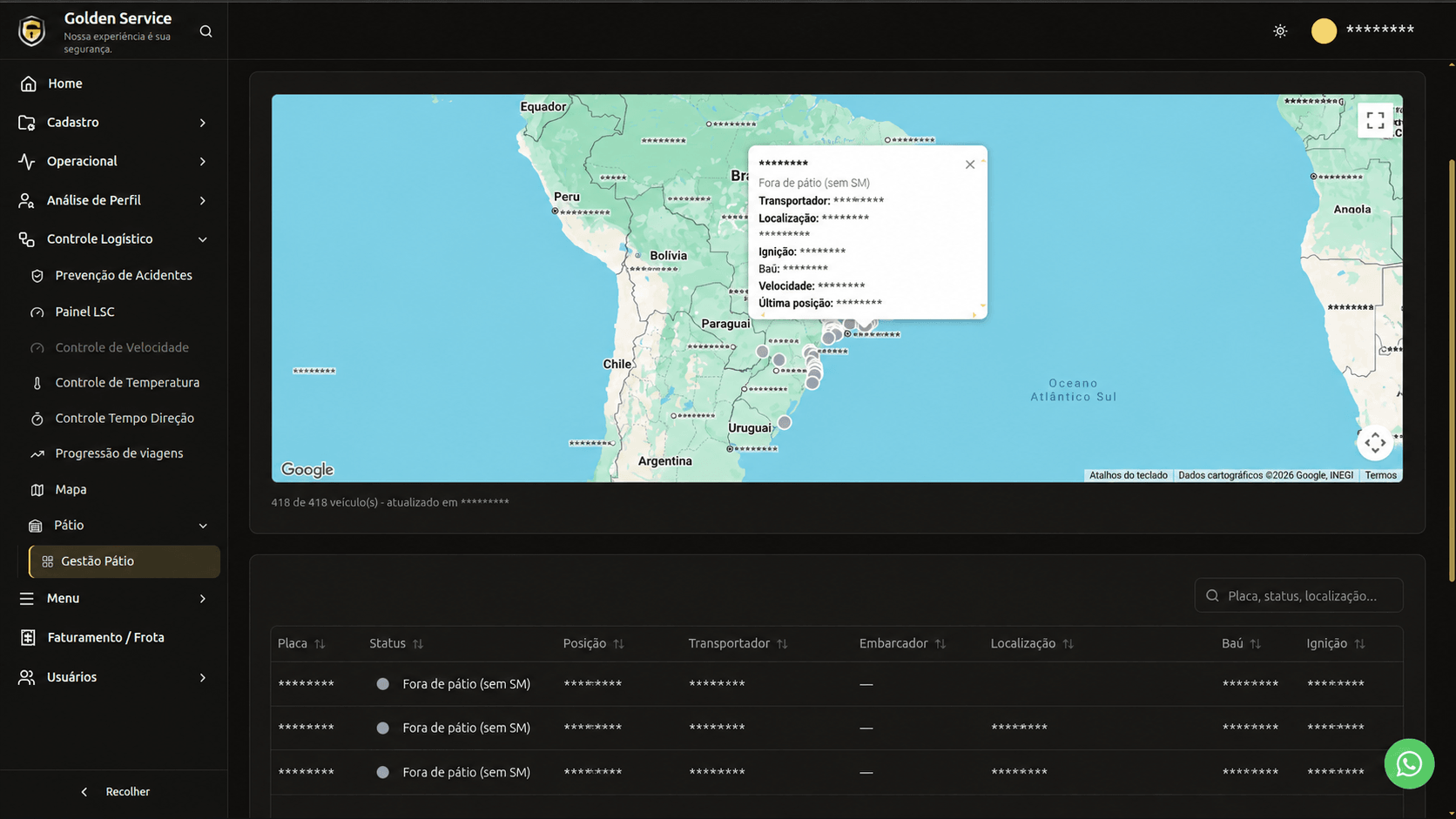
Task: Expand the Cadastro menu chevron
Action: (x=203, y=123)
